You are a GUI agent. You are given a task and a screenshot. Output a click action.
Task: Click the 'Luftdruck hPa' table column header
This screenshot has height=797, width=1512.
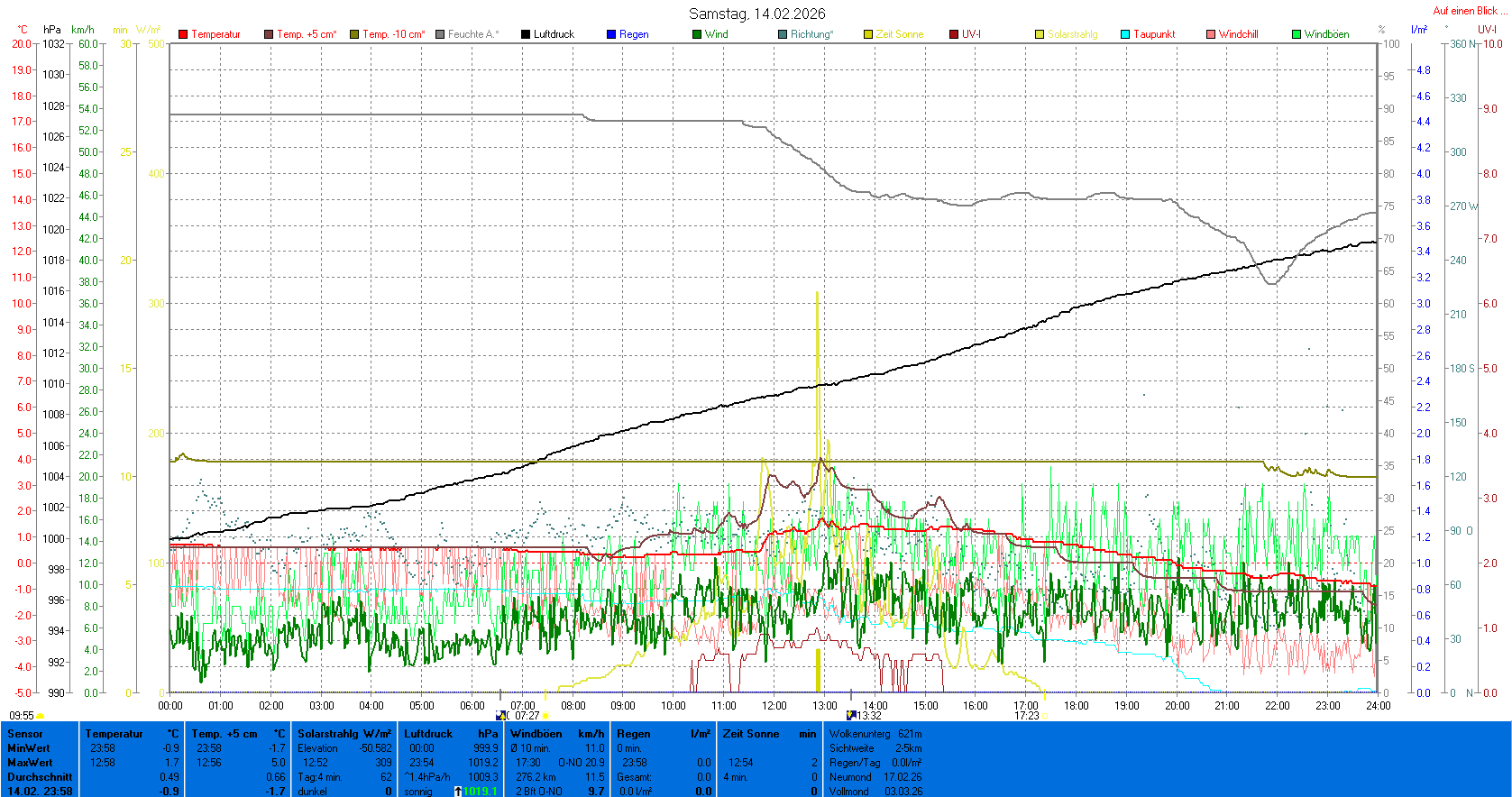tap(450, 734)
